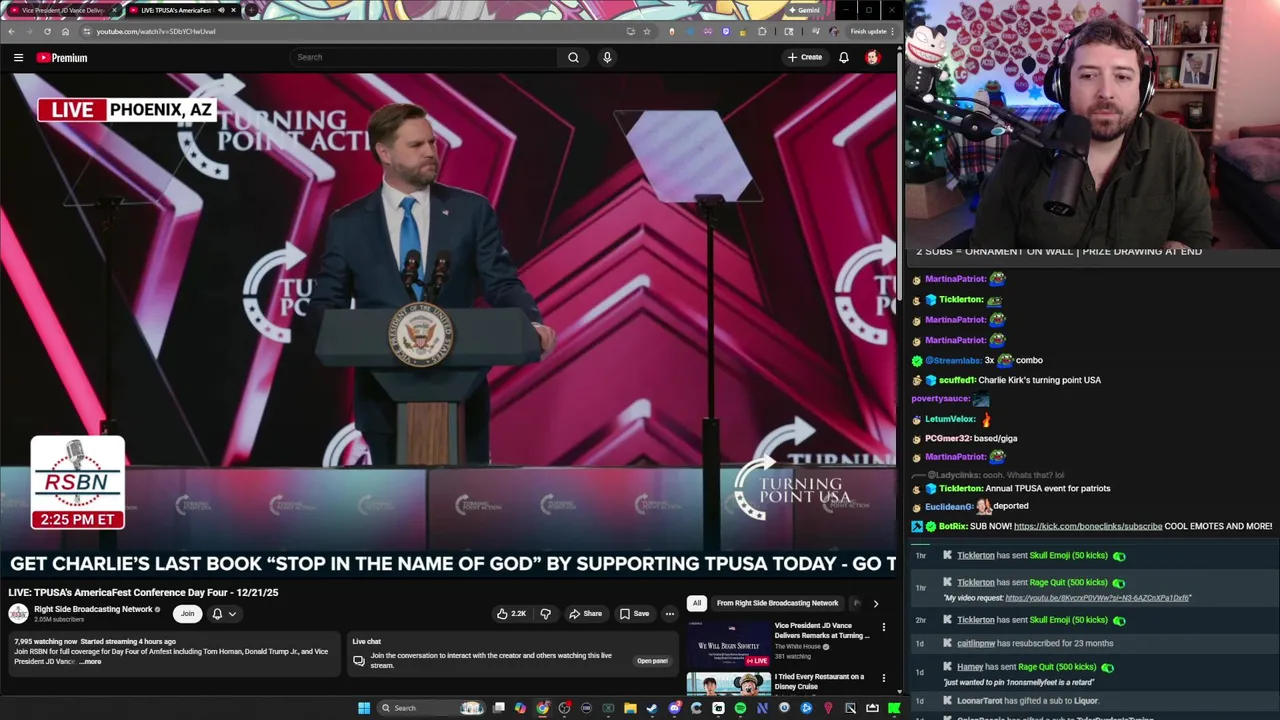
Task: Open options for JD Vance Remarks video
Action: [x=883, y=627]
